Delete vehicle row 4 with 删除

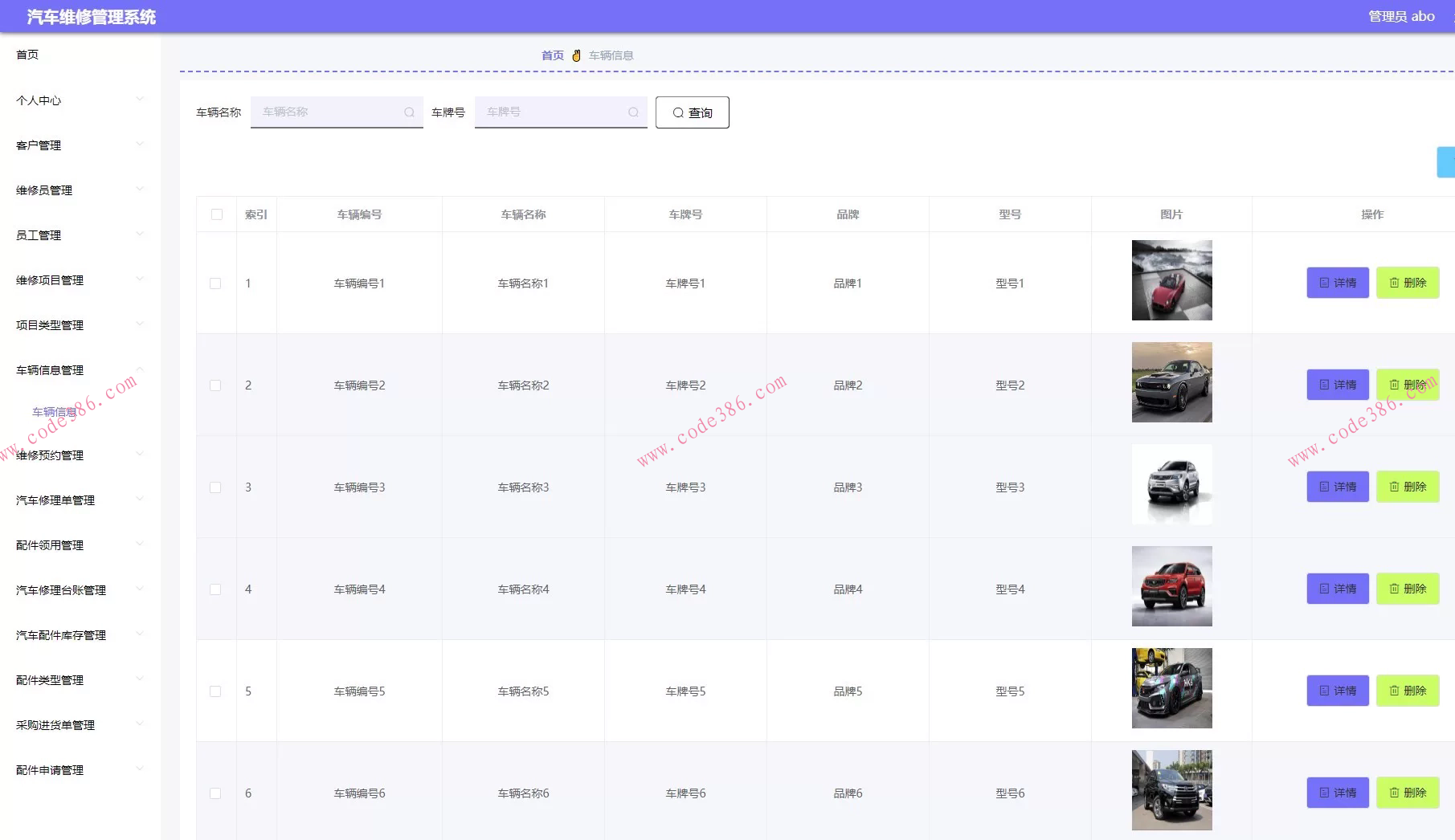(x=1408, y=589)
